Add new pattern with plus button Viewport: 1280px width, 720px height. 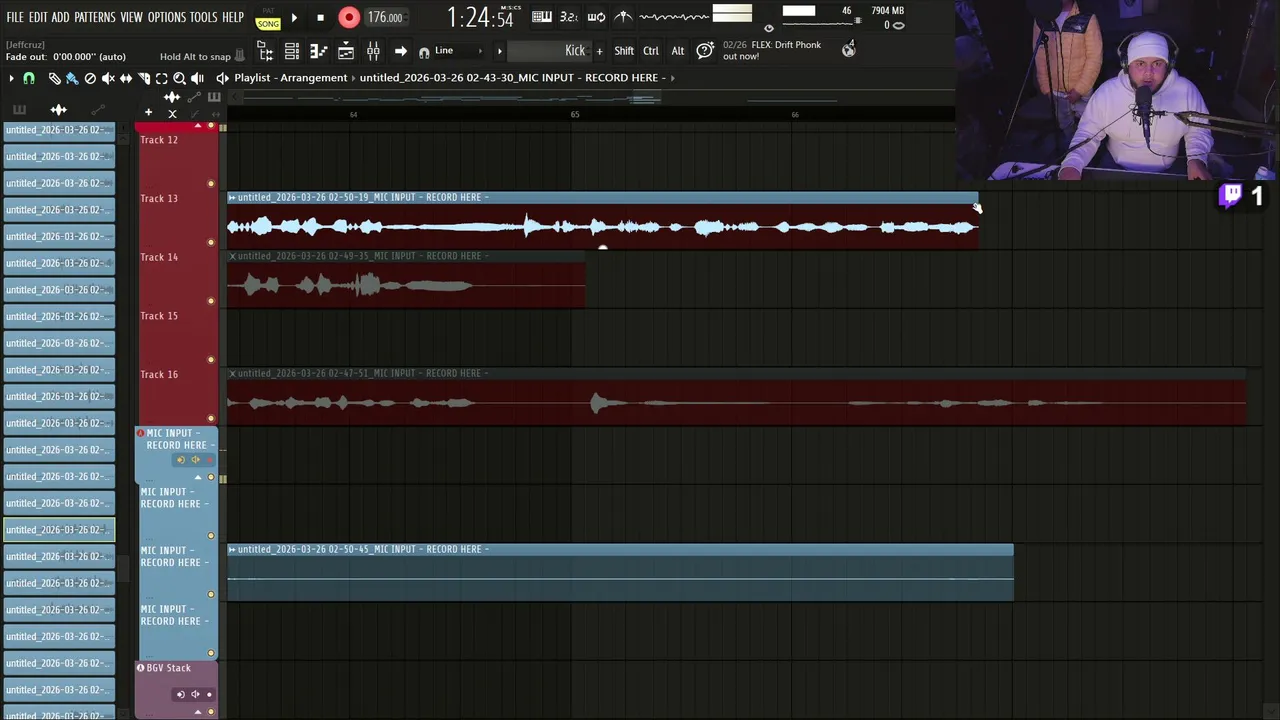coord(600,51)
